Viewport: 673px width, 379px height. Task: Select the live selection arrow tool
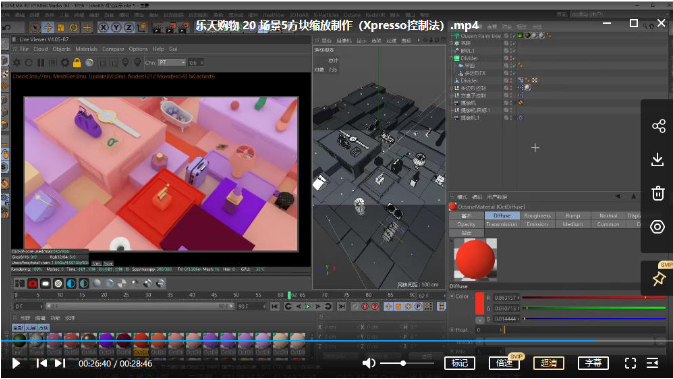pos(35,27)
